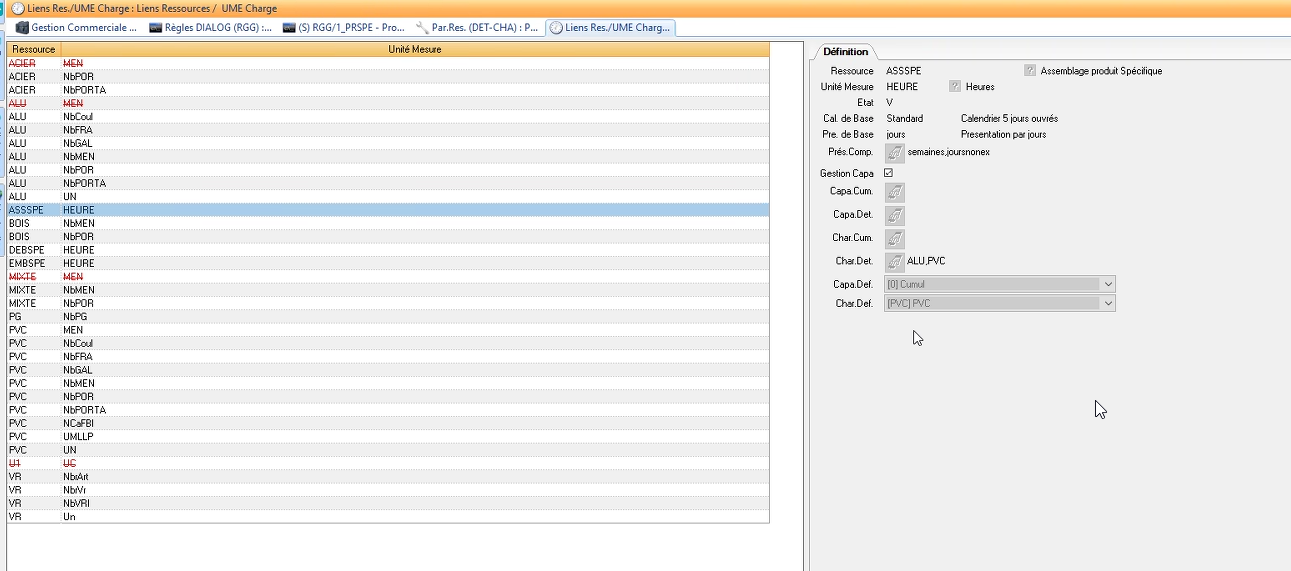
Task: Open the Règles DIALOG (RGG) tab
Action: [x=210, y=28]
